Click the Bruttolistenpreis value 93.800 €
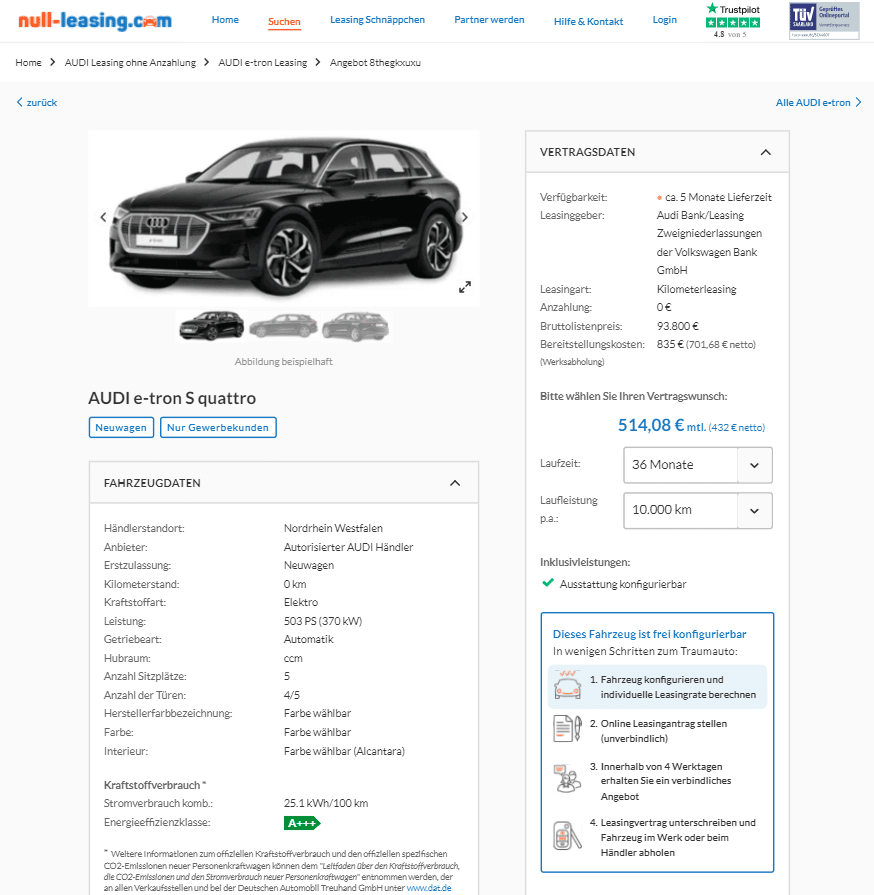 click(678, 326)
